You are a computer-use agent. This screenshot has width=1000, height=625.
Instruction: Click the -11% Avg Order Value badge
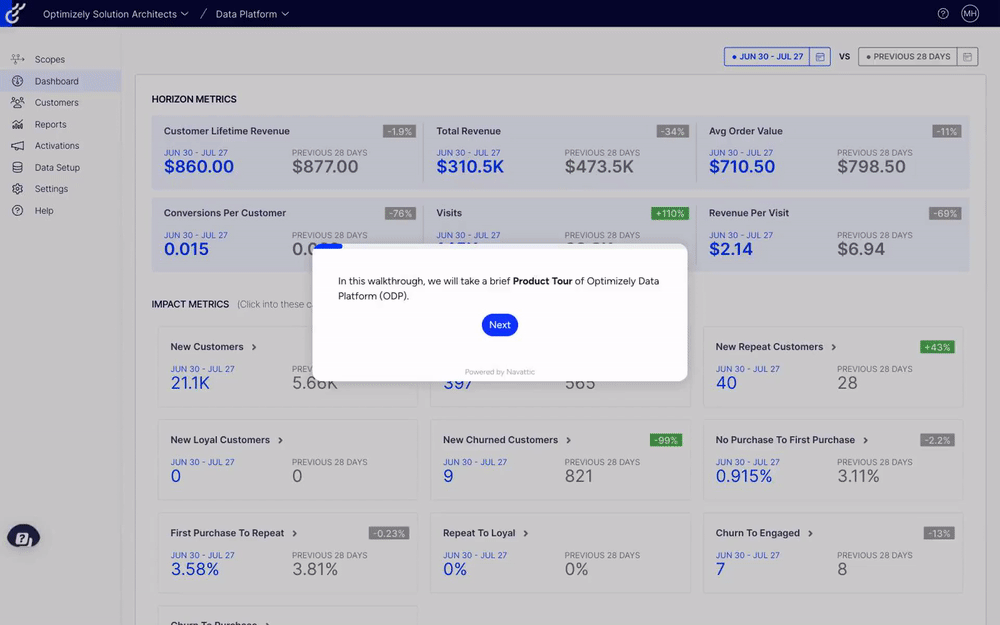tap(947, 131)
